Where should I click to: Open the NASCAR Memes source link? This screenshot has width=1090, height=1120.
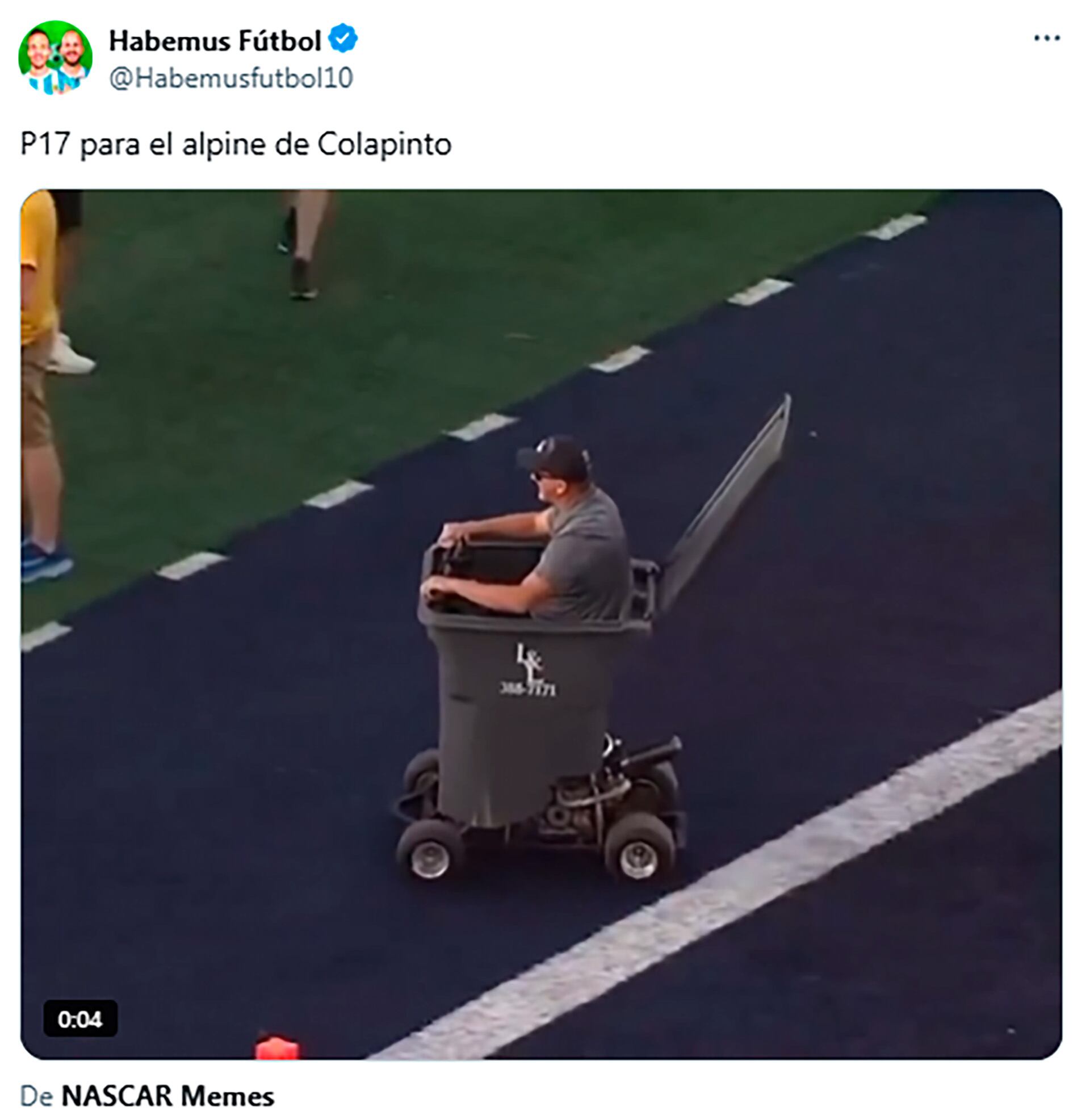coord(167,1097)
